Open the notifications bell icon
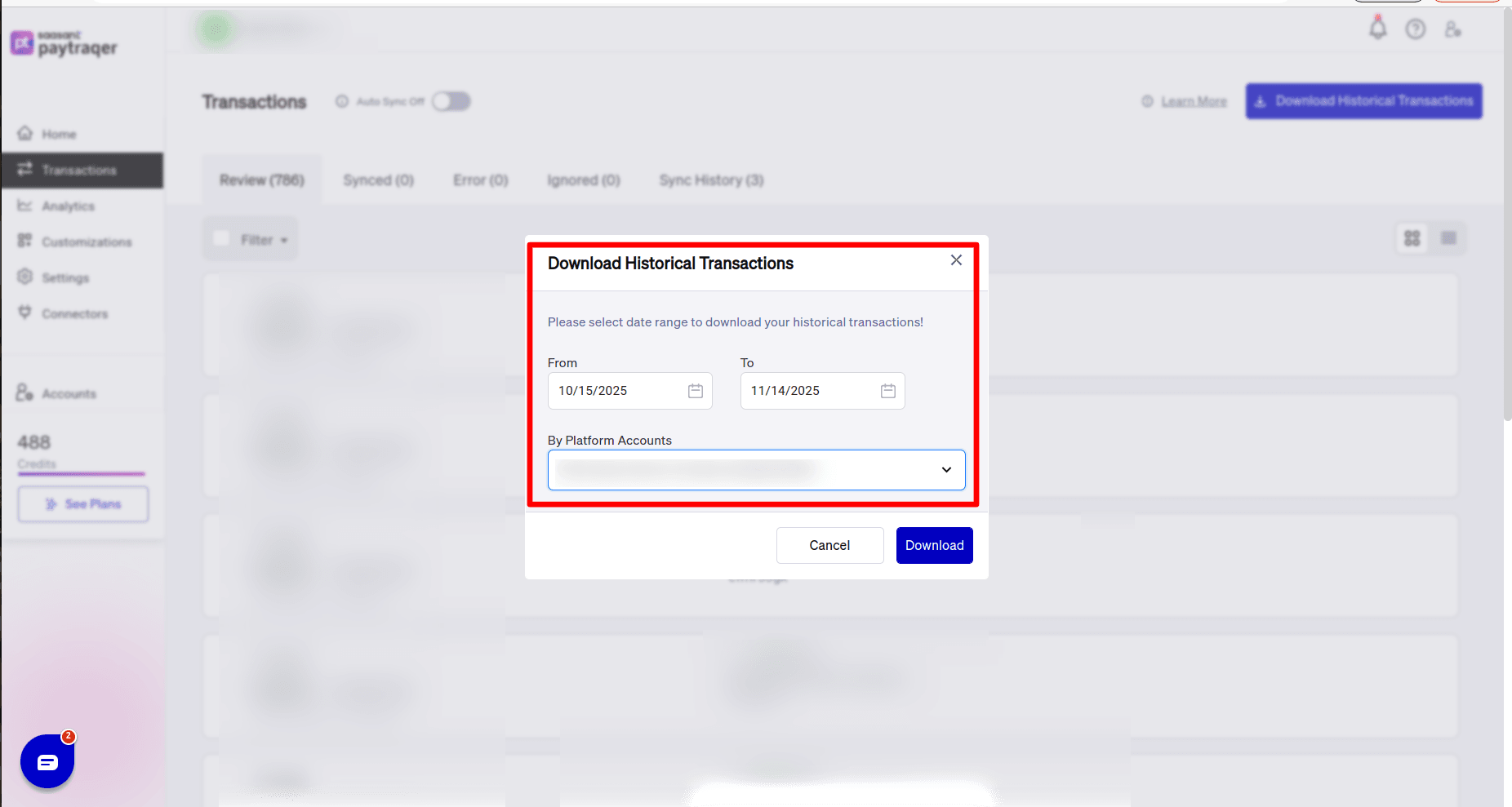 coord(1377,29)
